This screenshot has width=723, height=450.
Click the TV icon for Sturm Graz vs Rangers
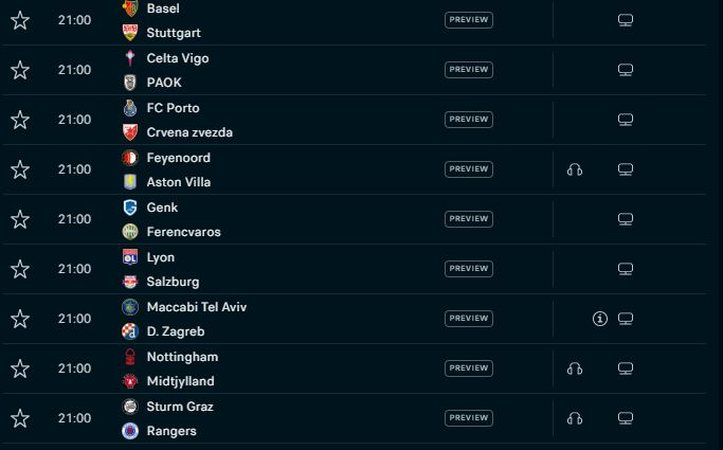(x=625, y=419)
